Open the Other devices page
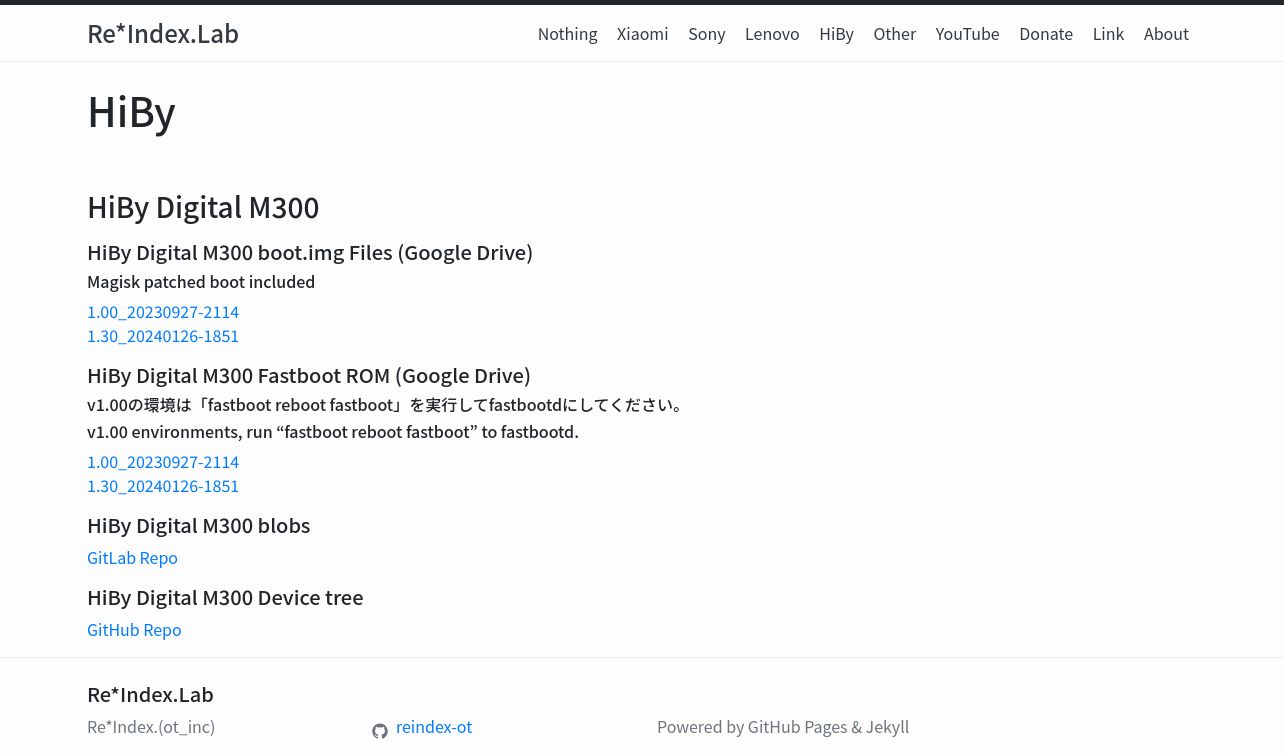This screenshot has height=755, width=1284. pyautogui.click(x=894, y=34)
